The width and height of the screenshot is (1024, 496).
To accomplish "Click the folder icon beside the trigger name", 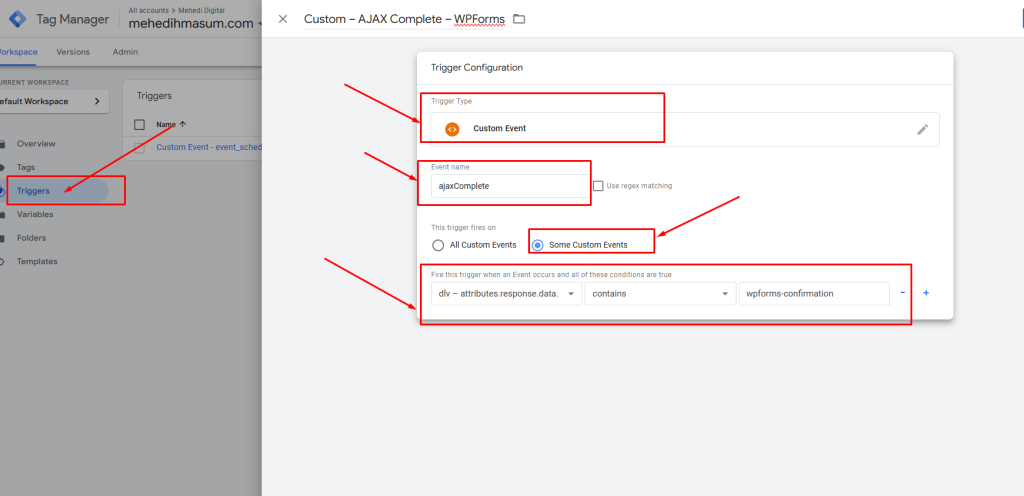I will coord(519,19).
